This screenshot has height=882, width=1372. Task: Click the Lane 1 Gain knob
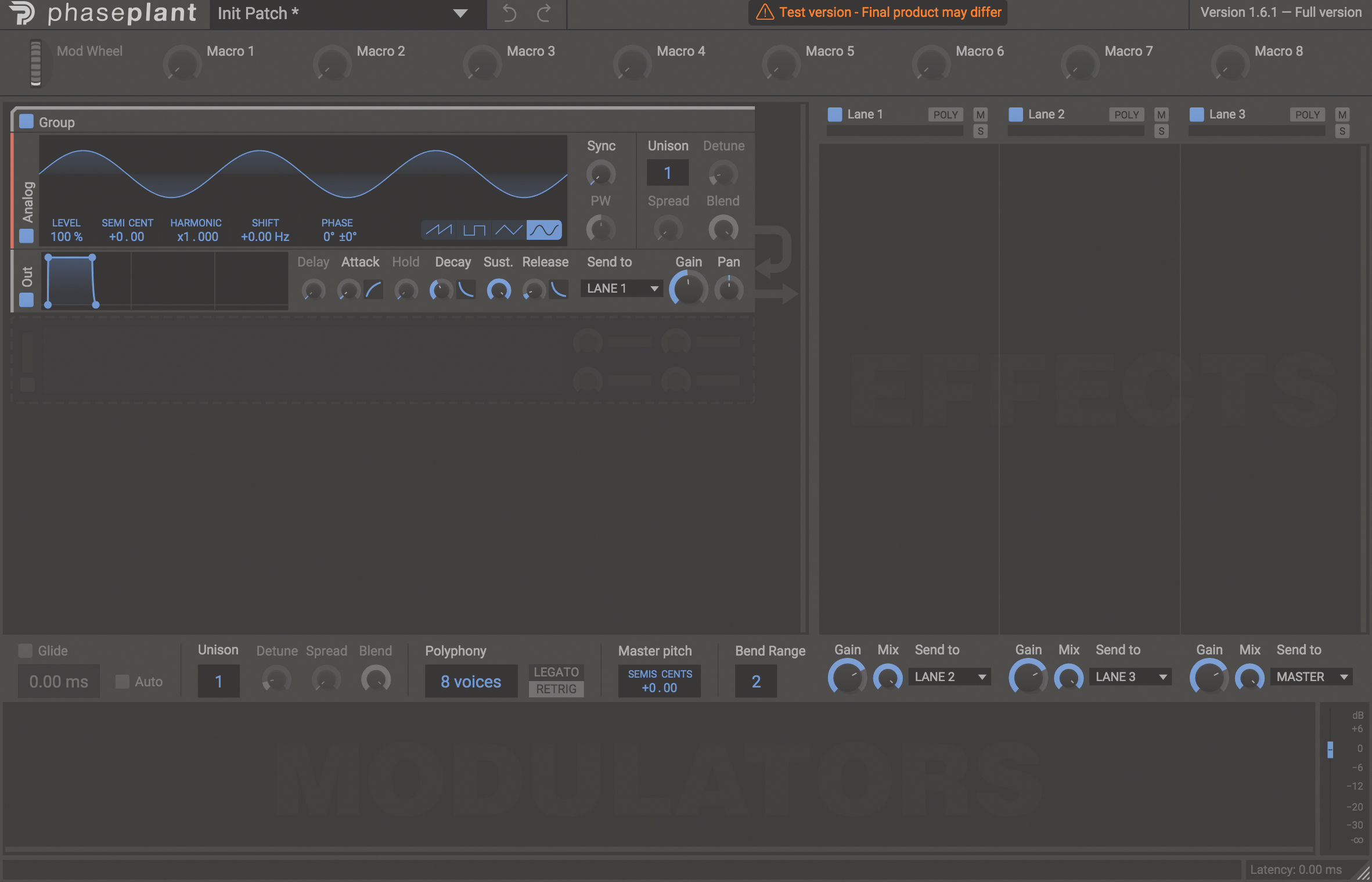(x=847, y=677)
